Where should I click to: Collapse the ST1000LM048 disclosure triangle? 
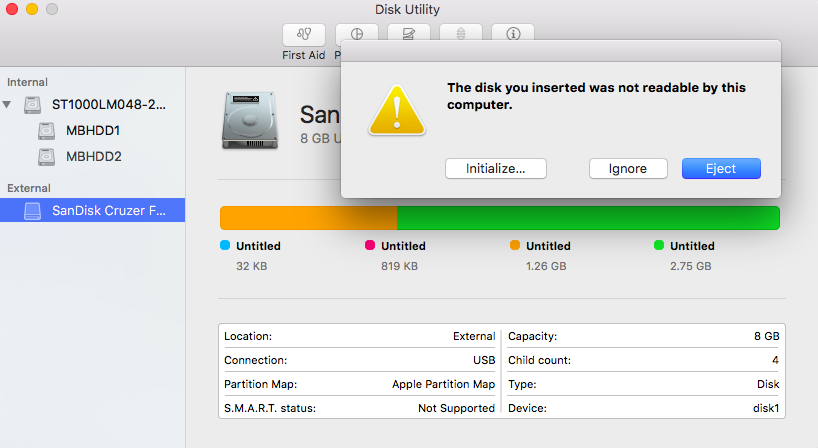7,104
